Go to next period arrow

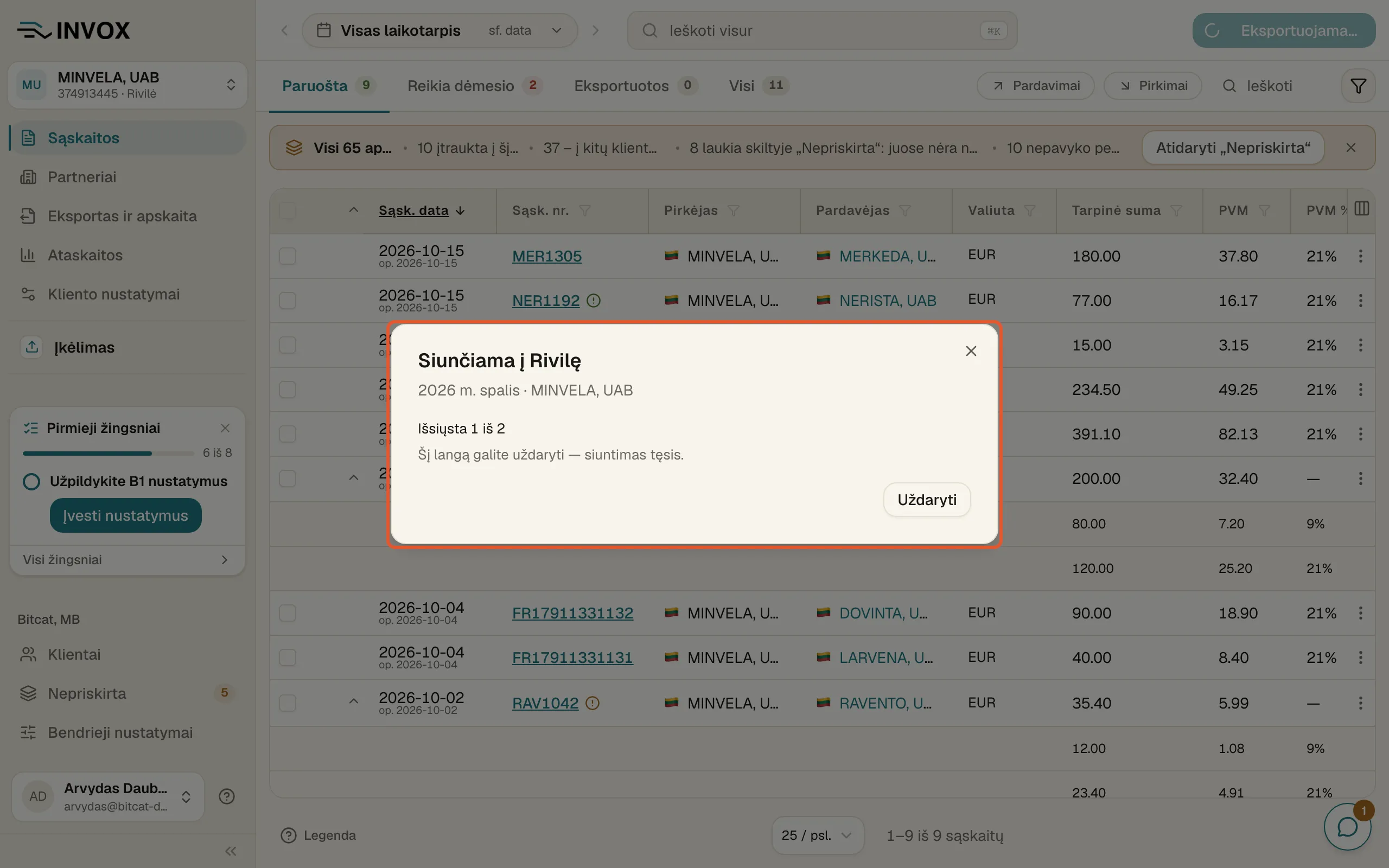595,30
